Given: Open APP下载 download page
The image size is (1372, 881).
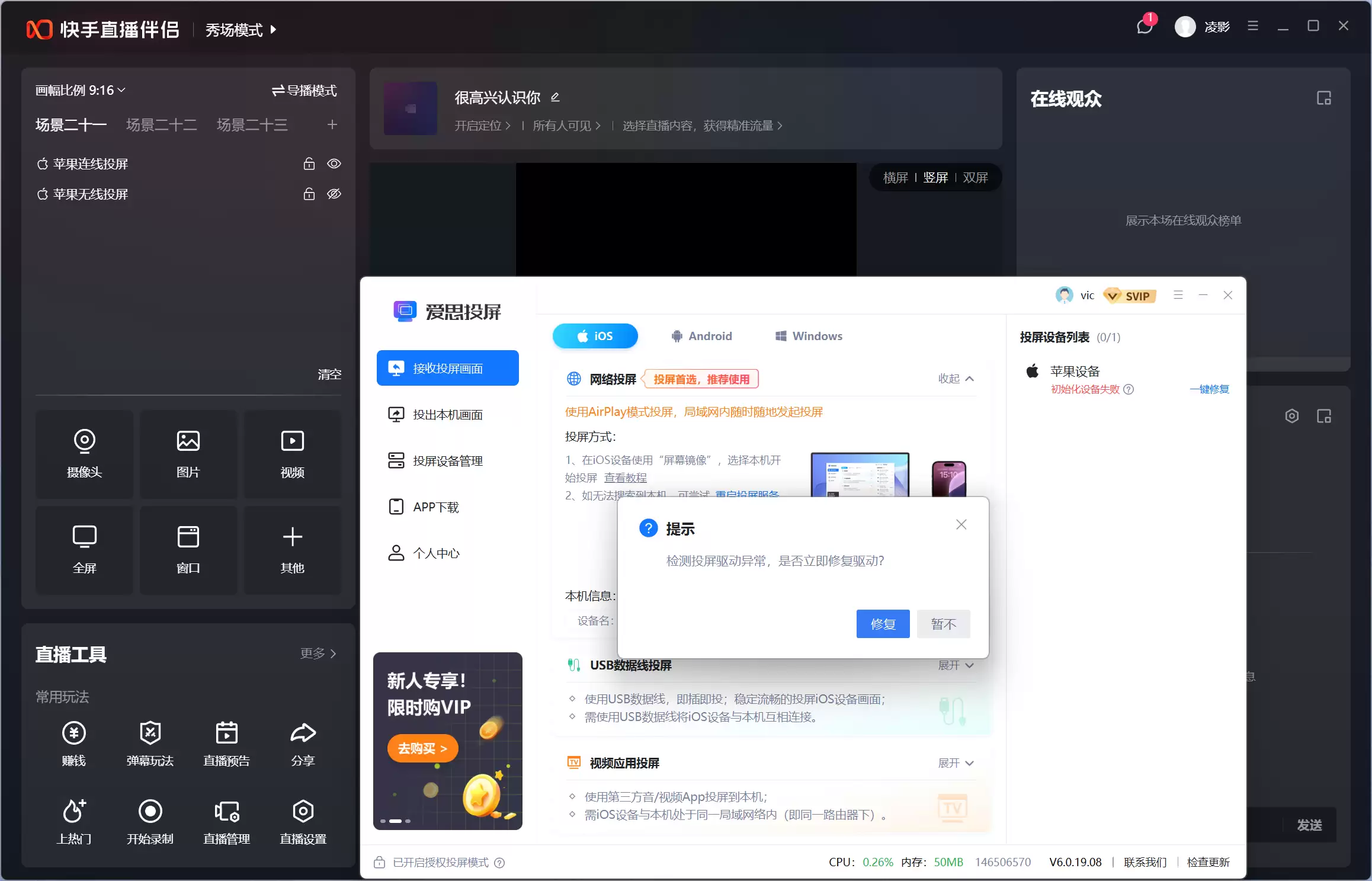Looking at the screenshot, I should click(435, 507).
